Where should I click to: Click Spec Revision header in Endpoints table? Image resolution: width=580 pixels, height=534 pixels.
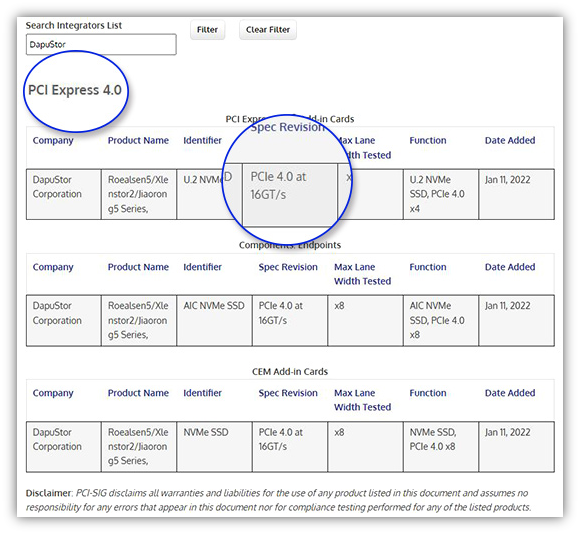point(288,267)
